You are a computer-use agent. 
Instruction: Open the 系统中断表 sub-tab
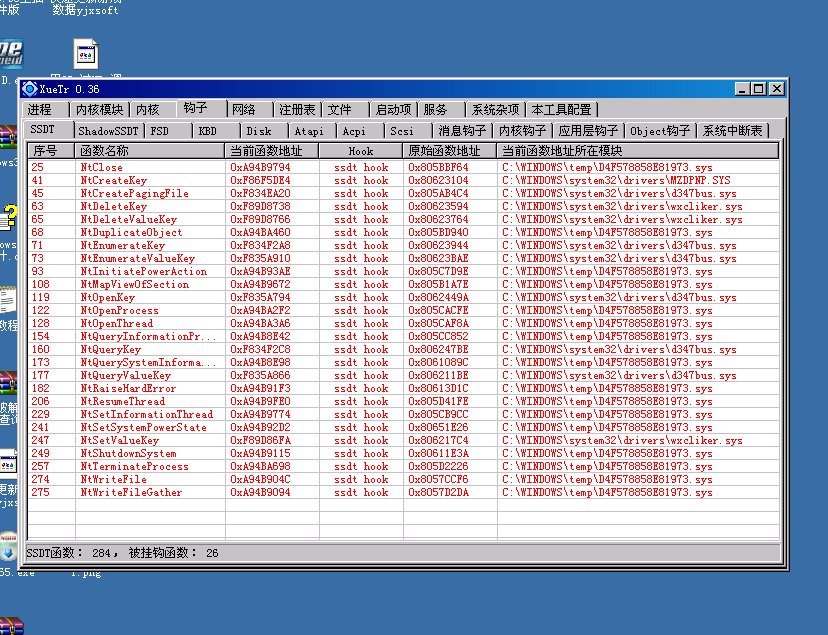click(x=732, y=131)
